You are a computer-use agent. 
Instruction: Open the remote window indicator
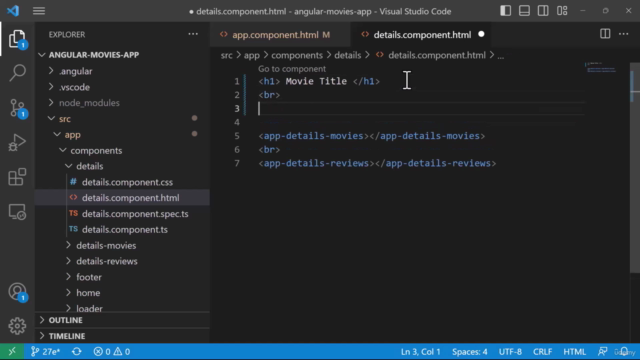12,351
